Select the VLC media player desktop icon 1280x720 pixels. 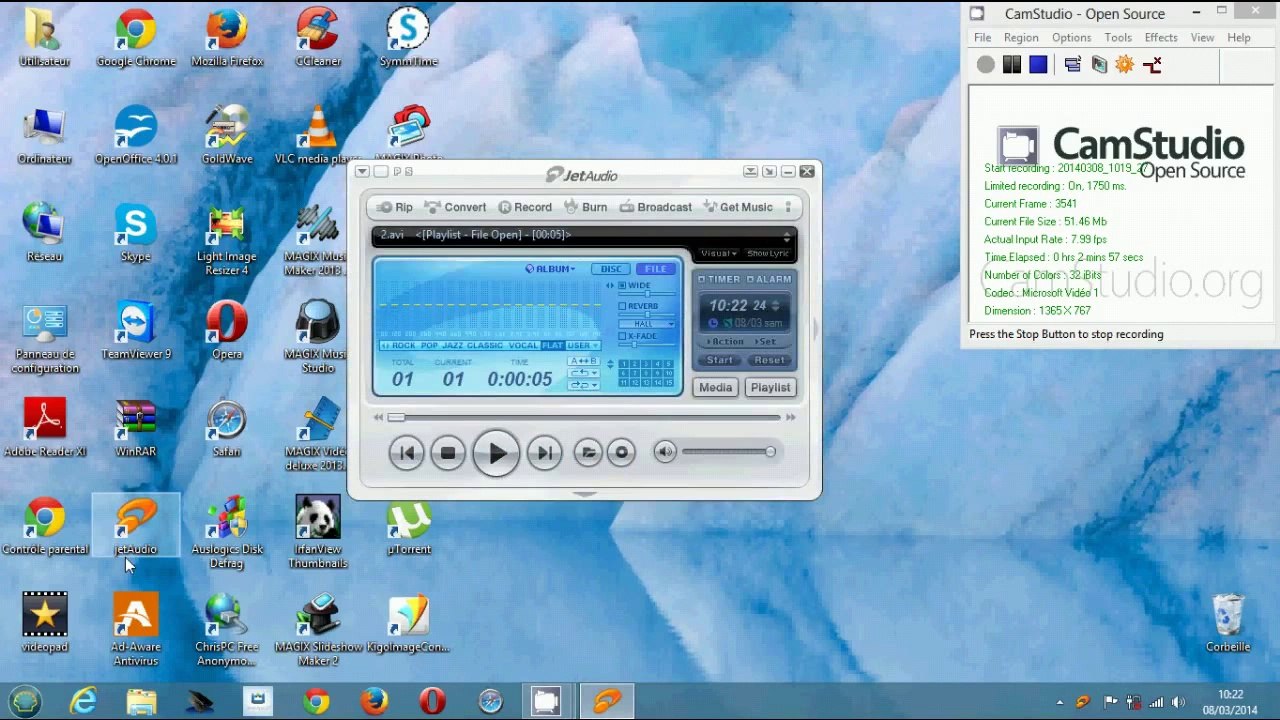pyautogui.click(x=318, y=135)
